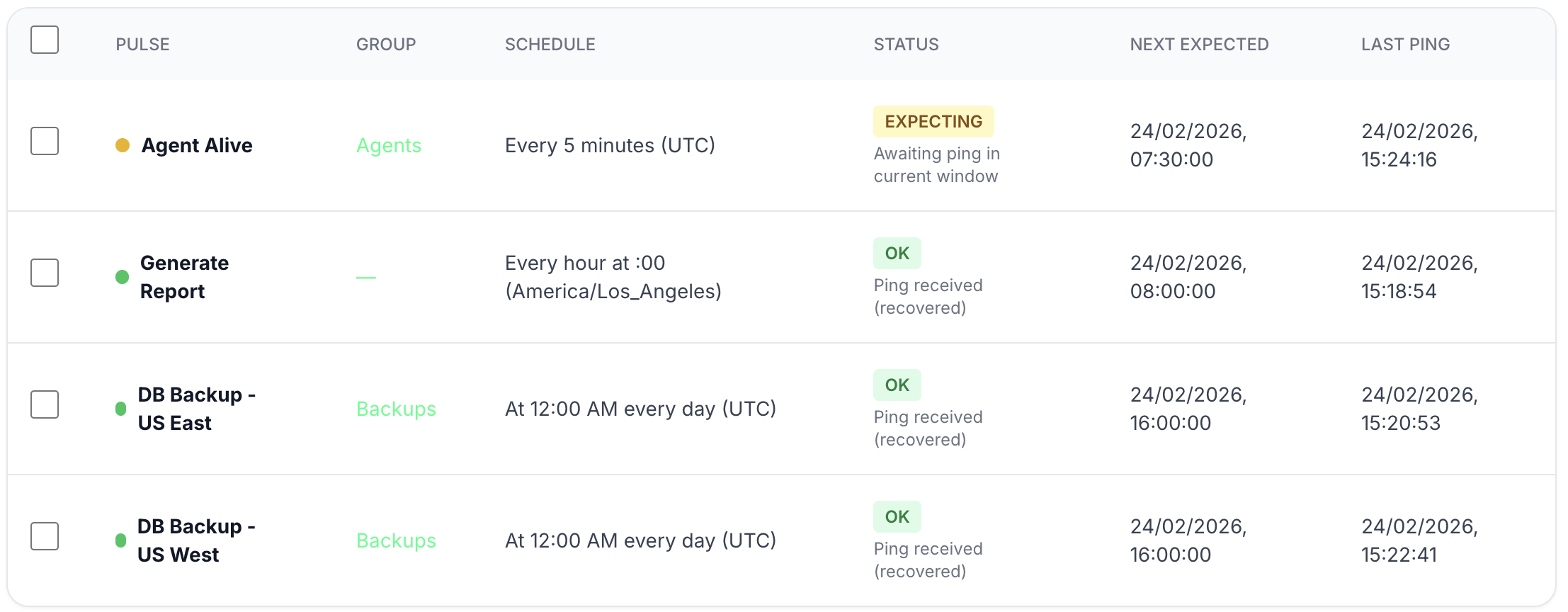1568x612 pixels.
Task: Click the green status dot beside DB Backup - US East
Action: (x=122, y=409)
